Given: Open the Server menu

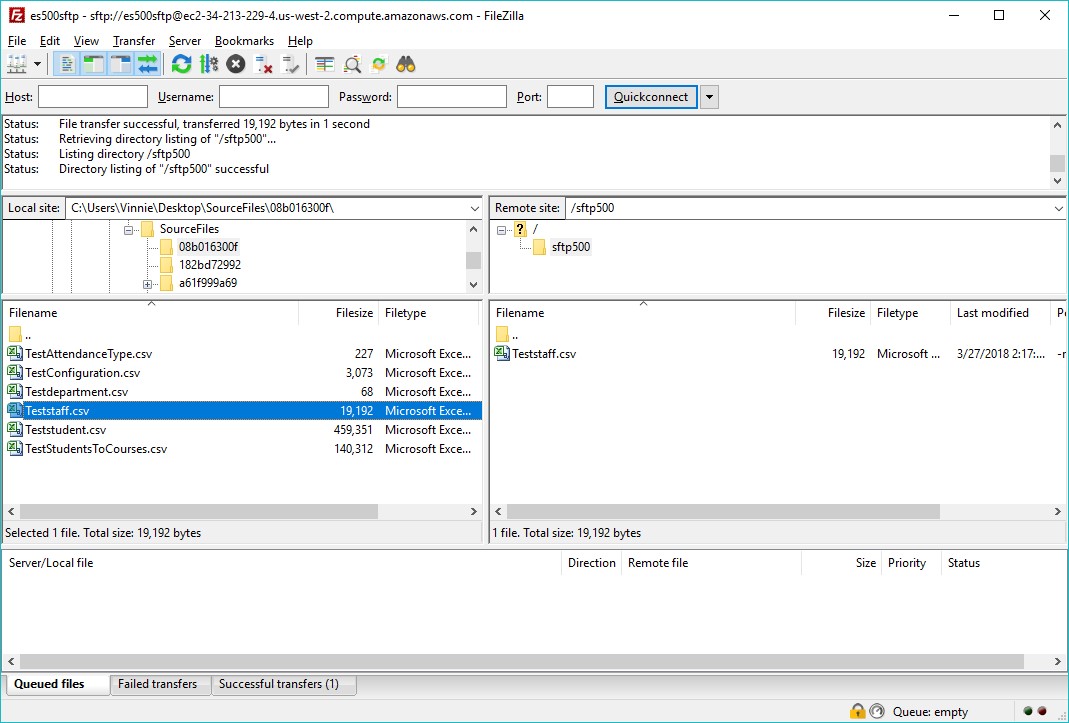Looking at the screenshot, I should tap(185, 41).
